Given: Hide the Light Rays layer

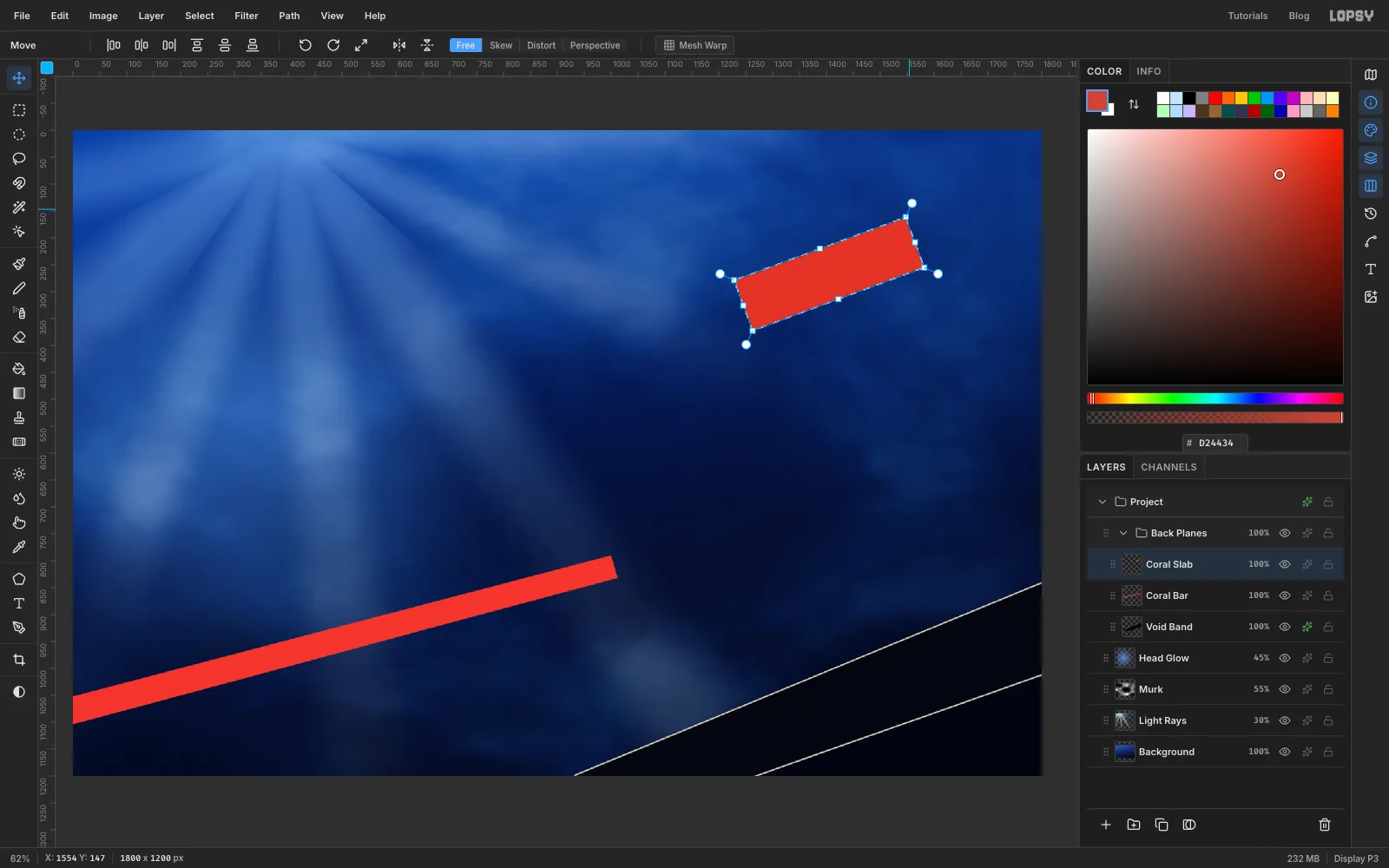Looking at the screenshot, I should [x=1285, y=720].
